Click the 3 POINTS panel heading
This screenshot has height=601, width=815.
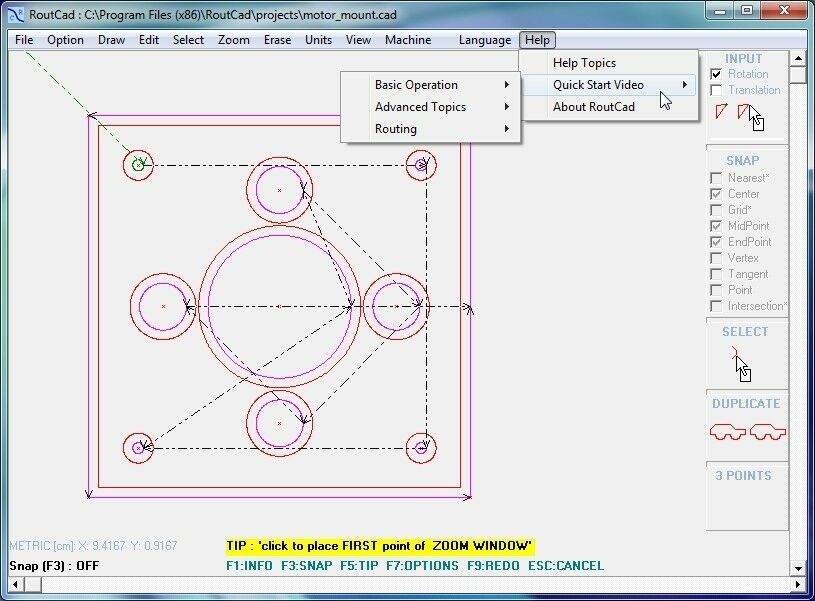coord(743,476)
